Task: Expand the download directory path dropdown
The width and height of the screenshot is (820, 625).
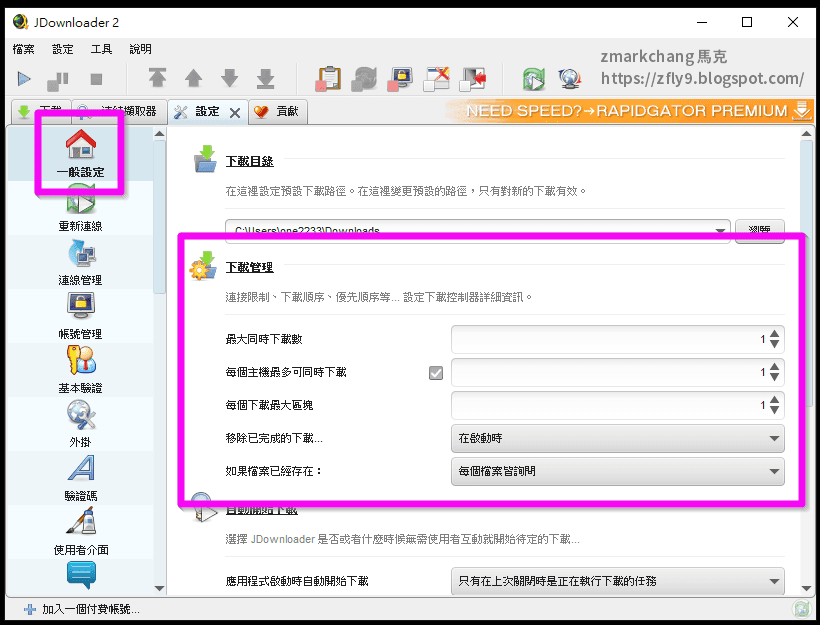Action: [x=720, y=230]
